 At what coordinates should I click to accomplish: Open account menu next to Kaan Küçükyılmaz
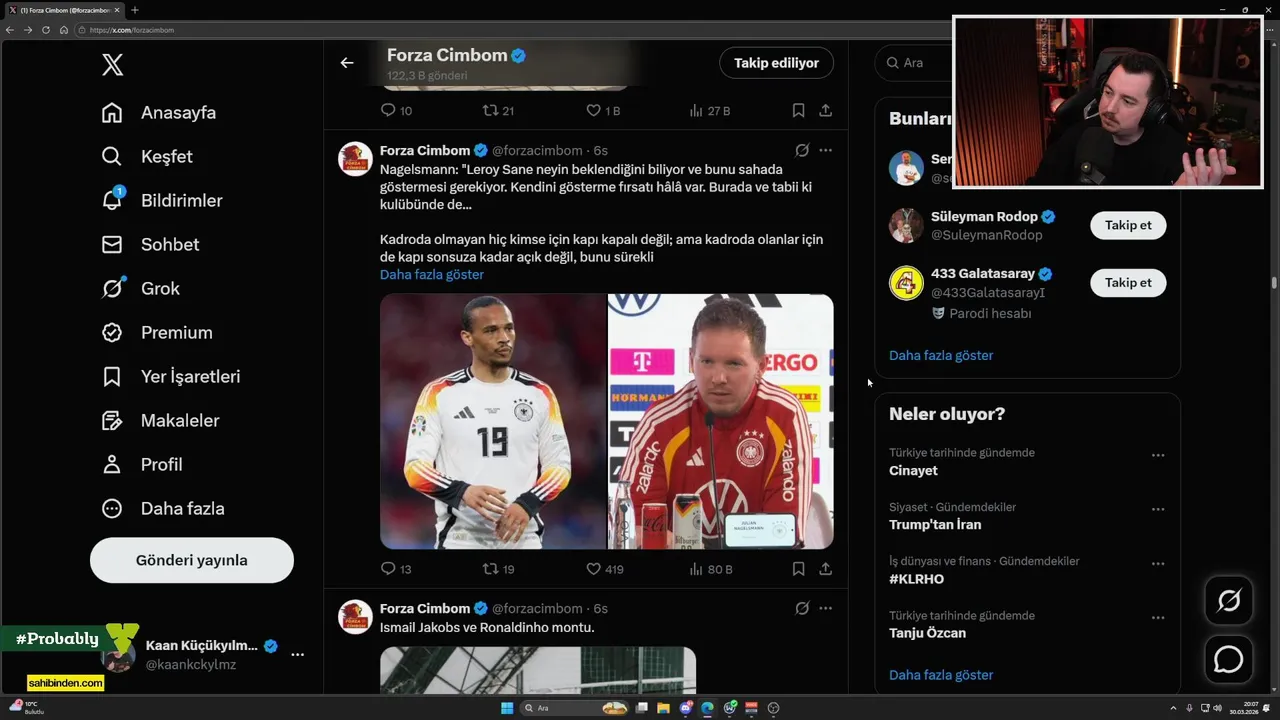297,654
